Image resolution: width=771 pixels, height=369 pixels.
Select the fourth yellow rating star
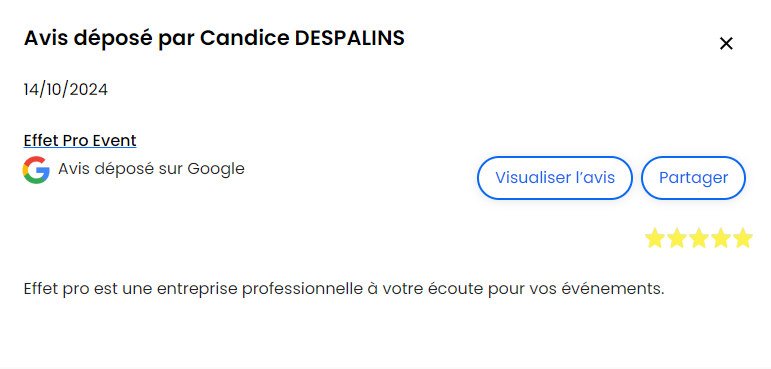tap(721, 238)
